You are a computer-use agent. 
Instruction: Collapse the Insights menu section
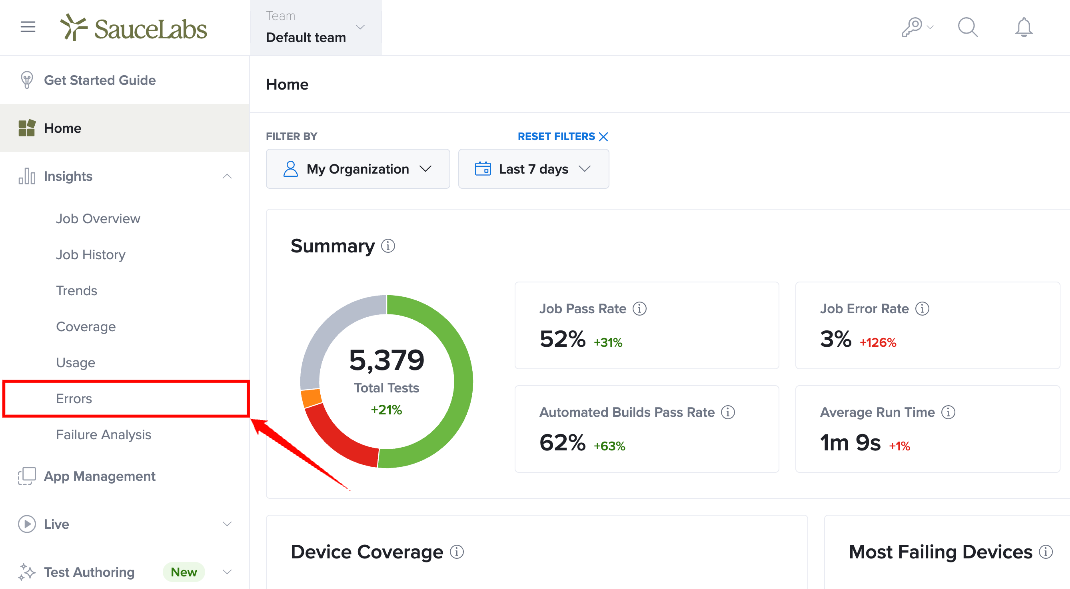227,176
